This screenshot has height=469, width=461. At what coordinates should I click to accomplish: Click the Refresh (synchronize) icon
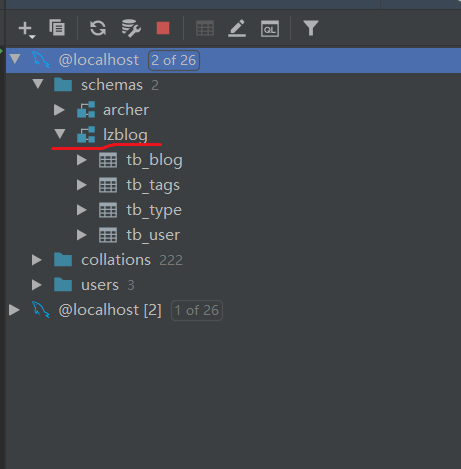[x=98, y=28]
